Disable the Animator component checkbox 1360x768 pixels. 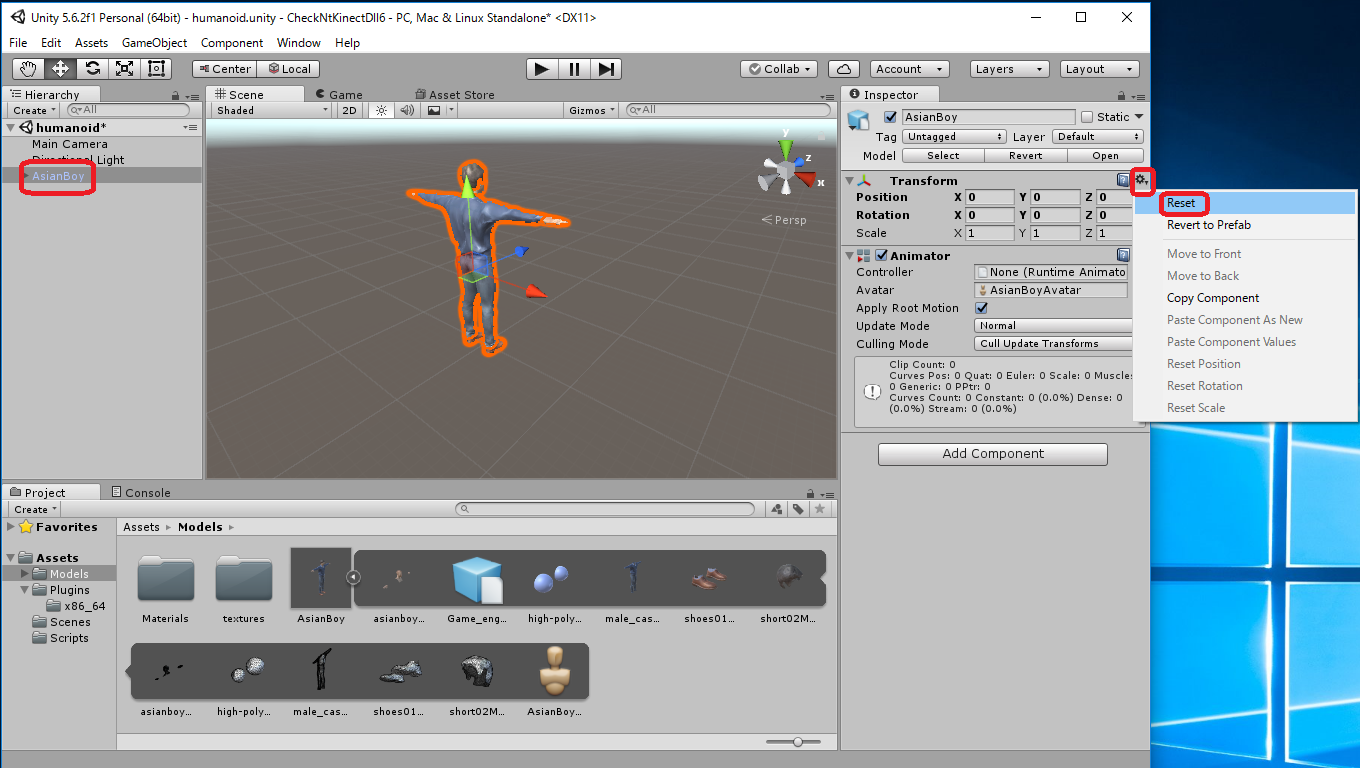pyautogui.click(x=881, y=256)
